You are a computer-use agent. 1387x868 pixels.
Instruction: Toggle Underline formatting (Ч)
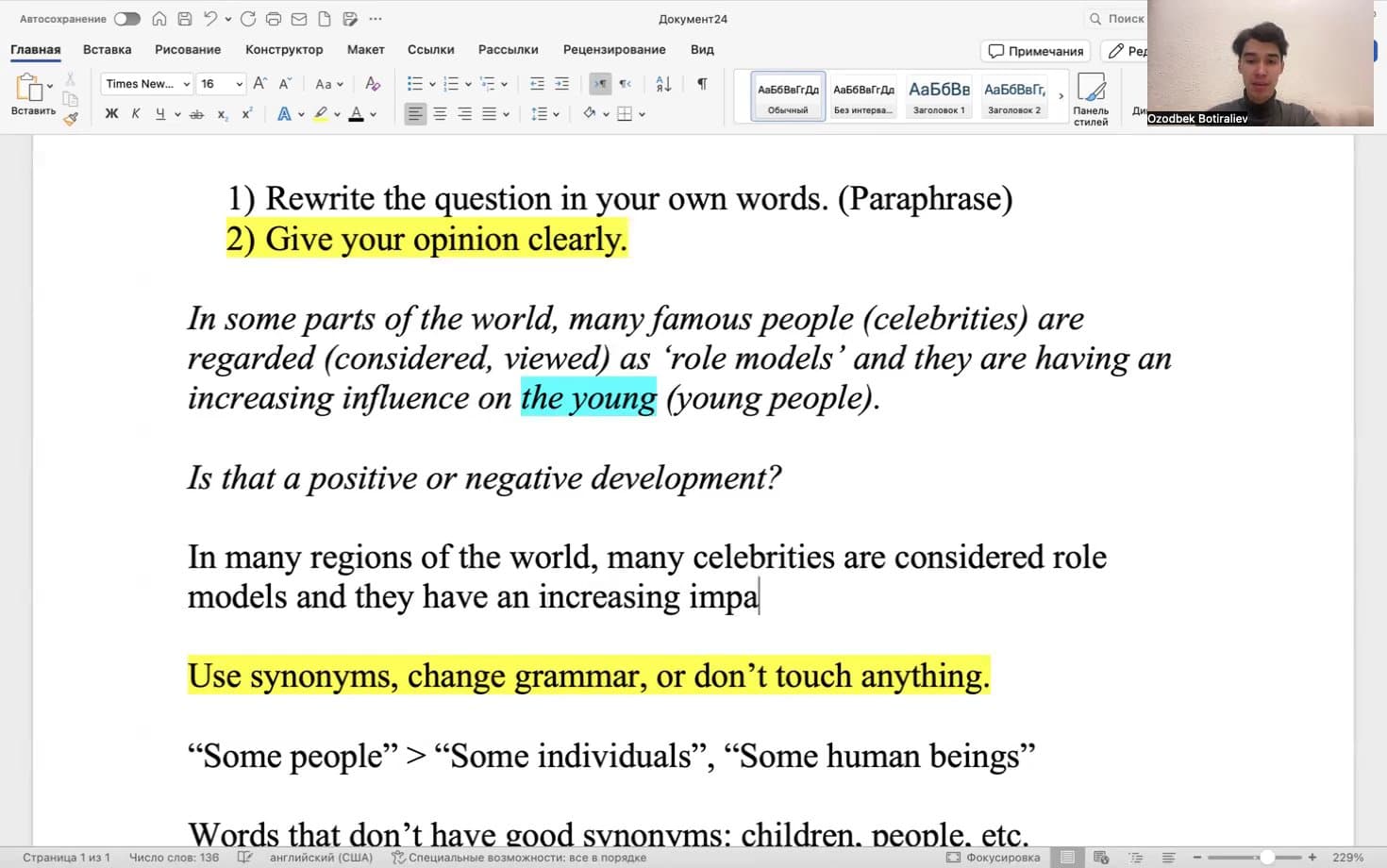point(160,114)
